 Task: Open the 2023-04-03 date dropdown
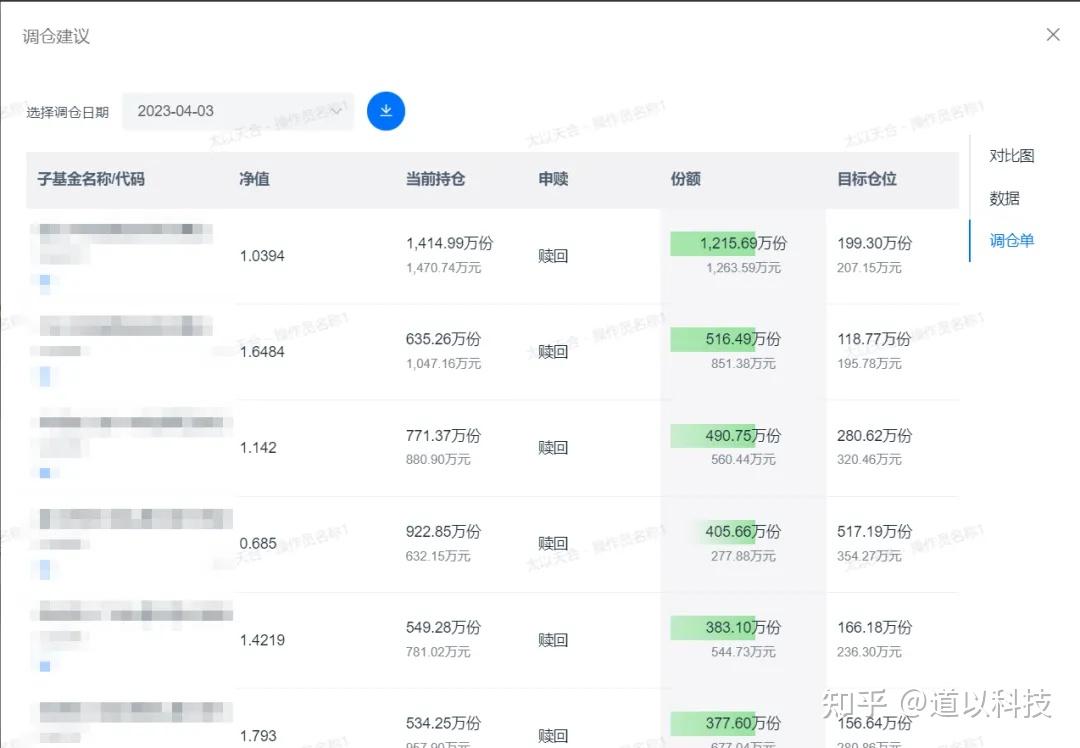[238, 111]
